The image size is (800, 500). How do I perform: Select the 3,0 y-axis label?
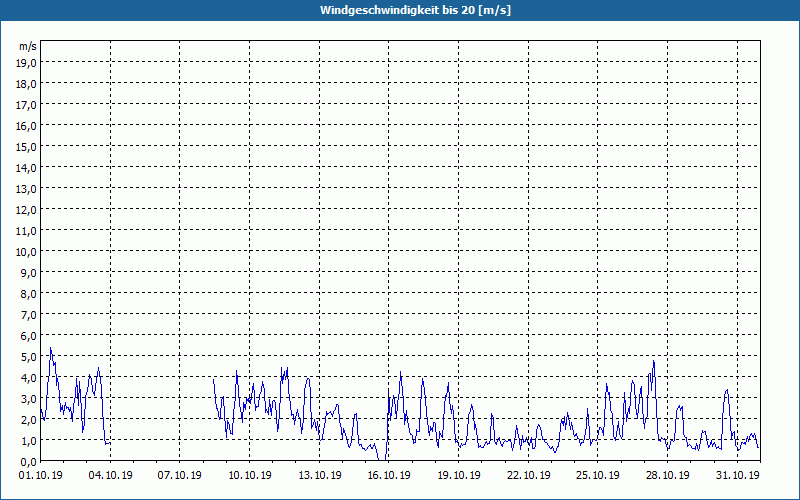pyautogui.click(x=30, y=399)
